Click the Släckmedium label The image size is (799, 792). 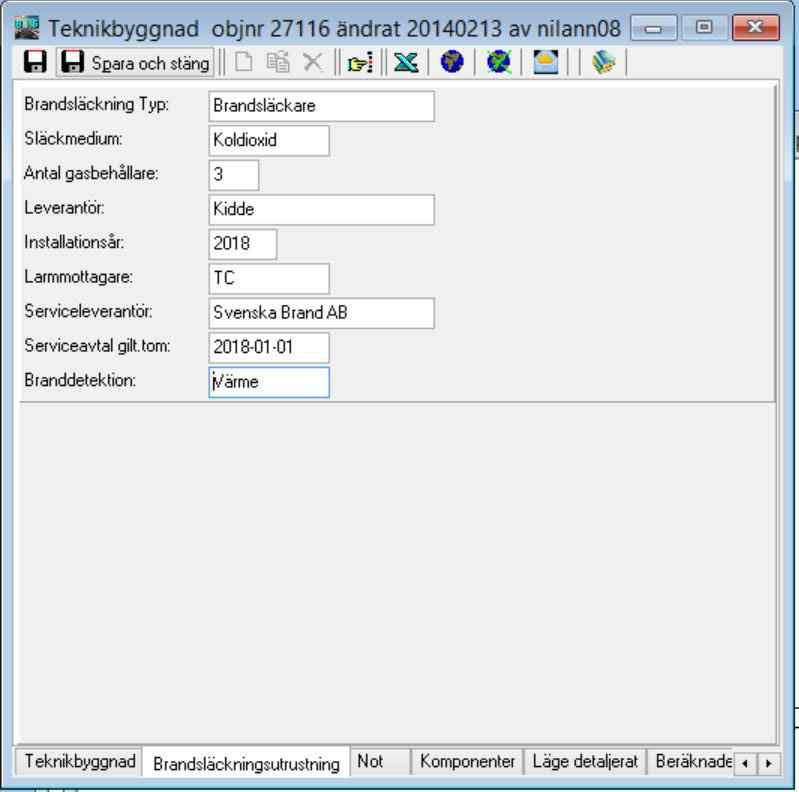point(73,139)
